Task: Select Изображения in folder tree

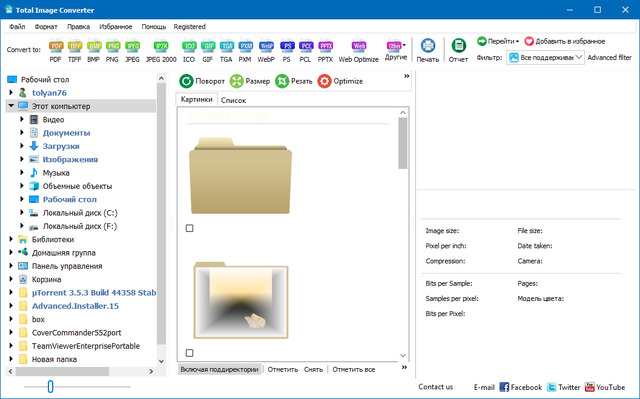Action: pyautogui.click(x=70, y=160)
